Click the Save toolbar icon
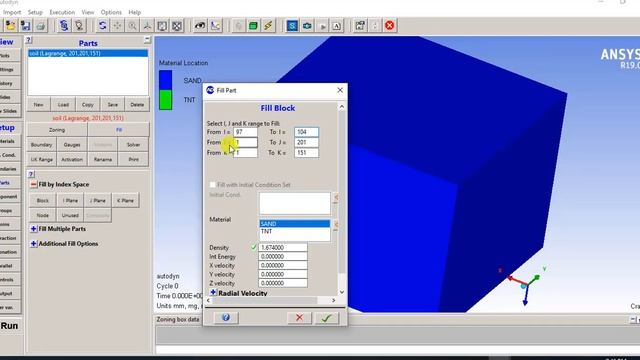This screenshot has height=360, width=640. pyautogui.click(x=25, y=26)
